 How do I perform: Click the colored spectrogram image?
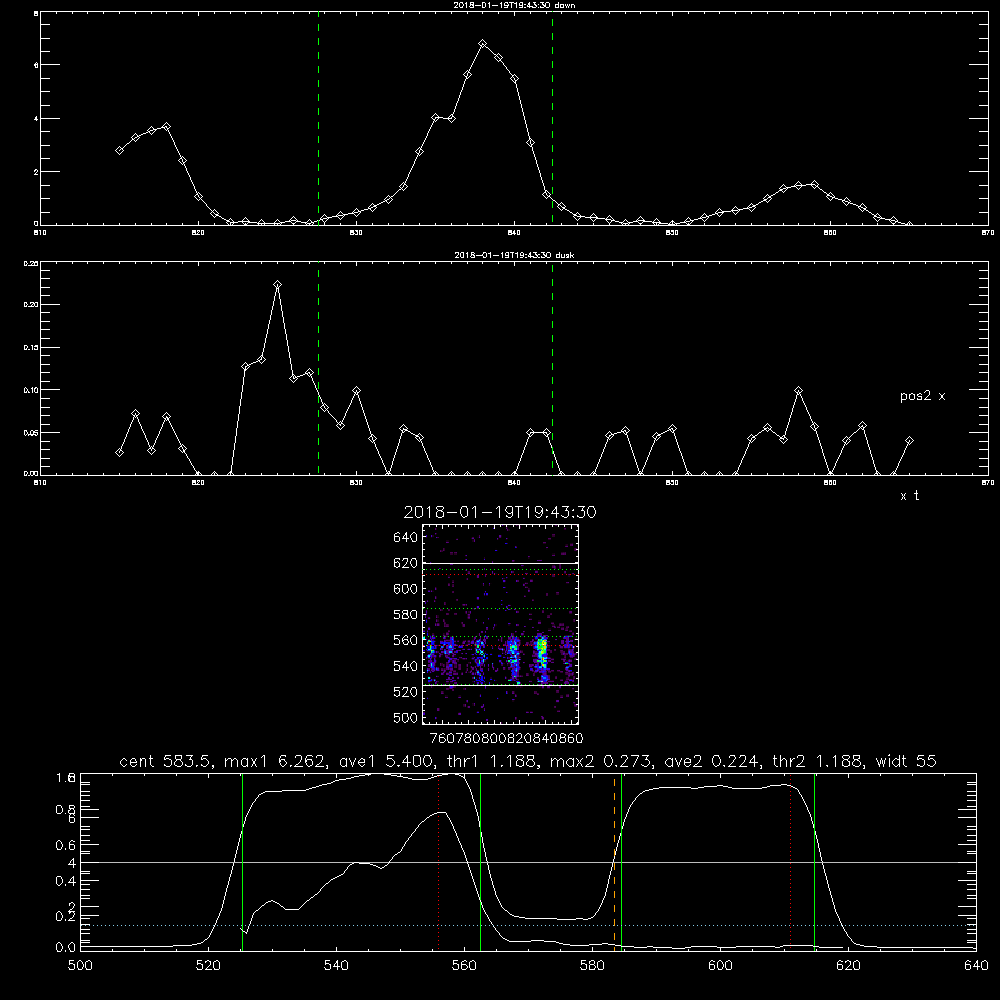tap(500, 624)
